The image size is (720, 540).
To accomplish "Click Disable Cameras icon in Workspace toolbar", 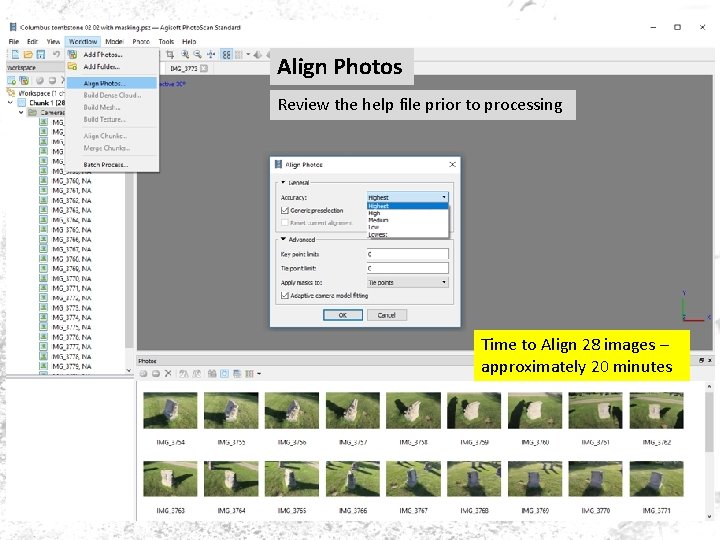I will coord(52,80).
